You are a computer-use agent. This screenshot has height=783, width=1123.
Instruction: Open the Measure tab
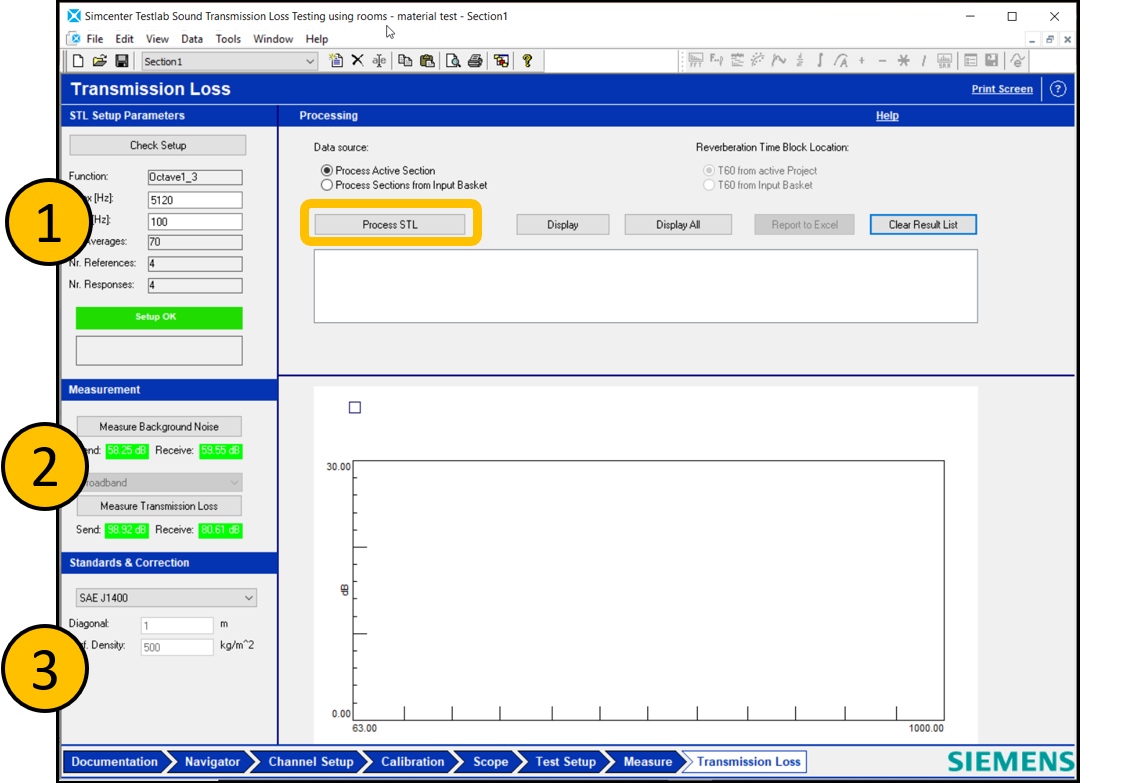pos(647,762)
